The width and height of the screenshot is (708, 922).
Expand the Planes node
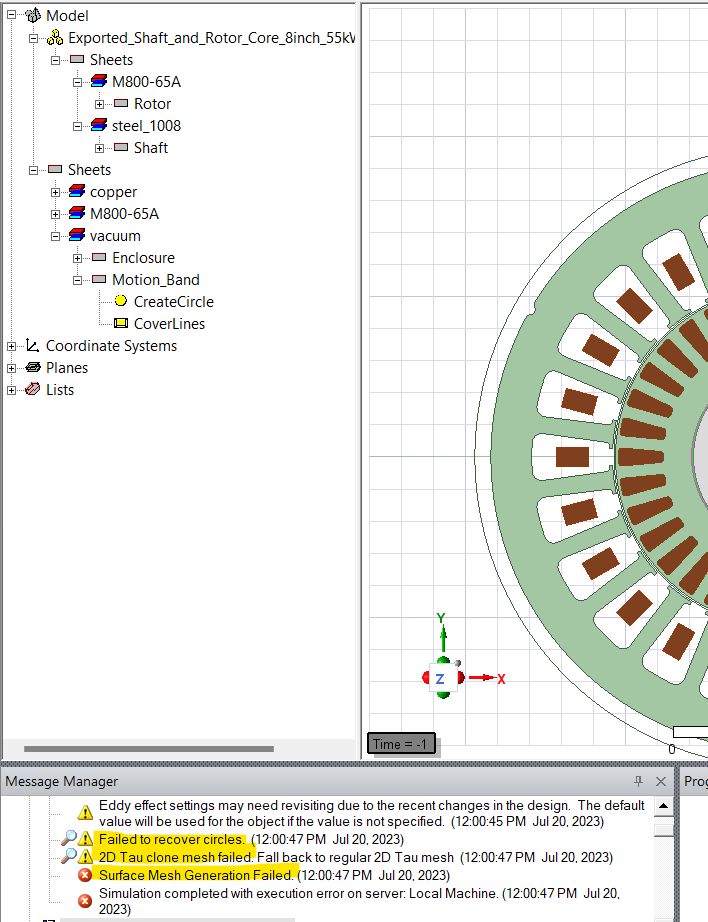[11, 368]
